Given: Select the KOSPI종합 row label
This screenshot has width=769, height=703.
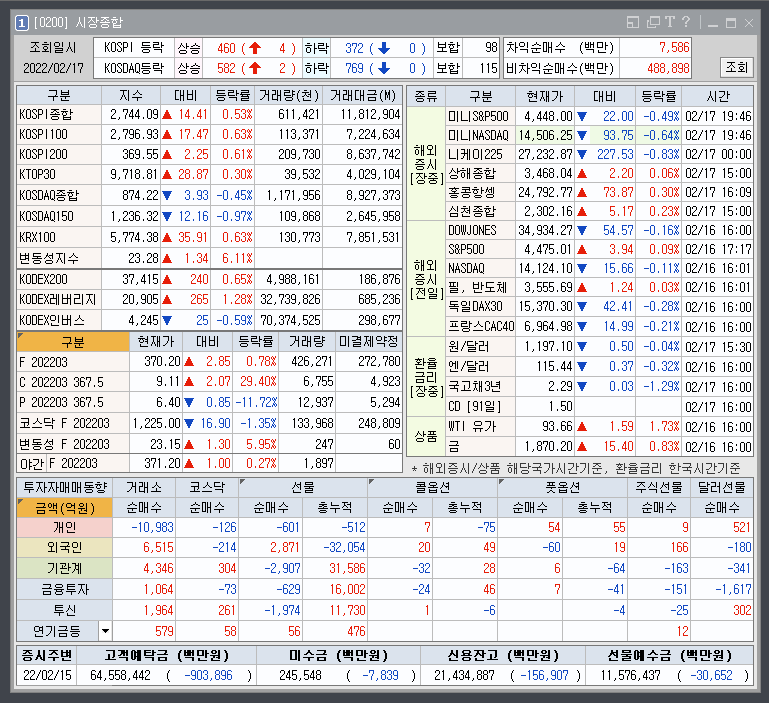Looking at the screenshot, I should click(59, 115).
